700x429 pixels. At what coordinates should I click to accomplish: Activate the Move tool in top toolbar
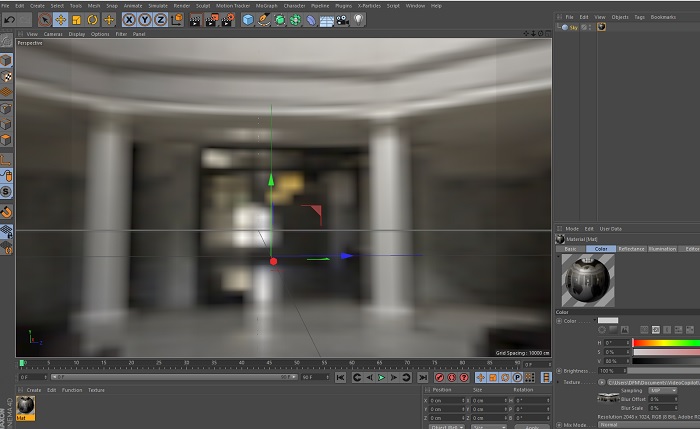point(60,20)
